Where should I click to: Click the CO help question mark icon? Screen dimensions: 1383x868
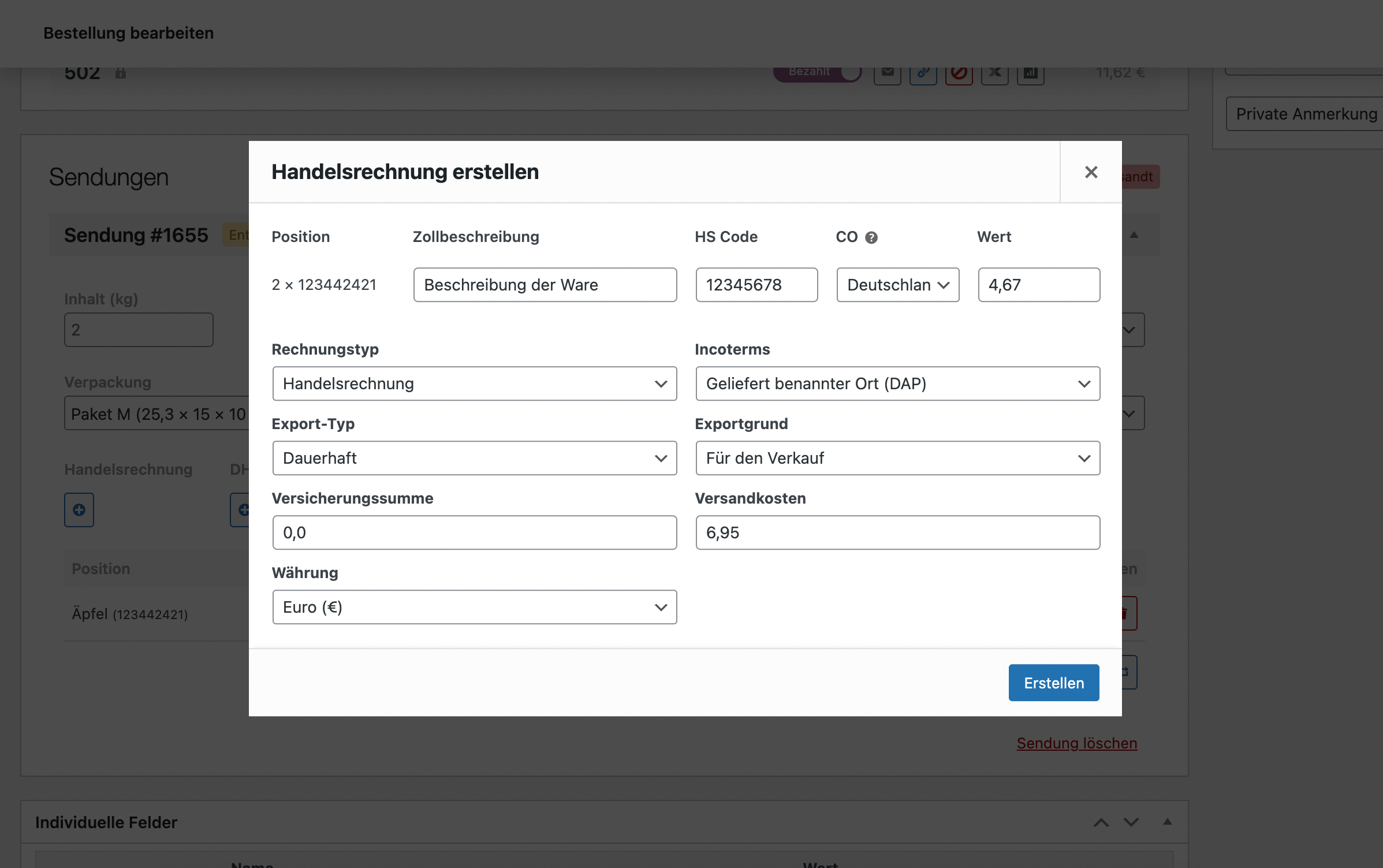click(x=871, y=237)
